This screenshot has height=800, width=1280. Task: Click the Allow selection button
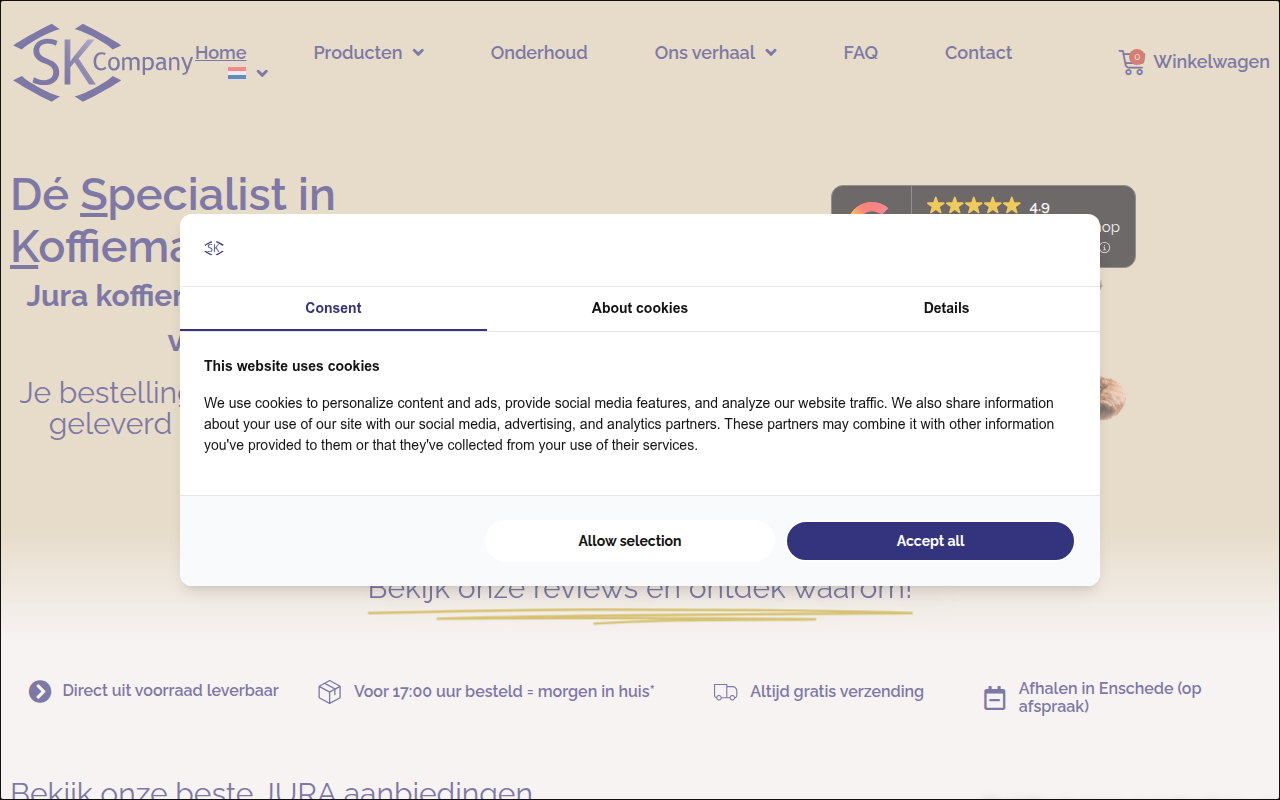(x=630, y=541)
